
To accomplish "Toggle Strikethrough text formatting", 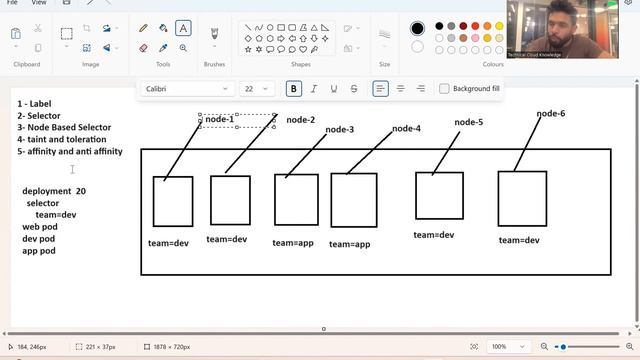I will pyautogui.click(x=354, y=89).
